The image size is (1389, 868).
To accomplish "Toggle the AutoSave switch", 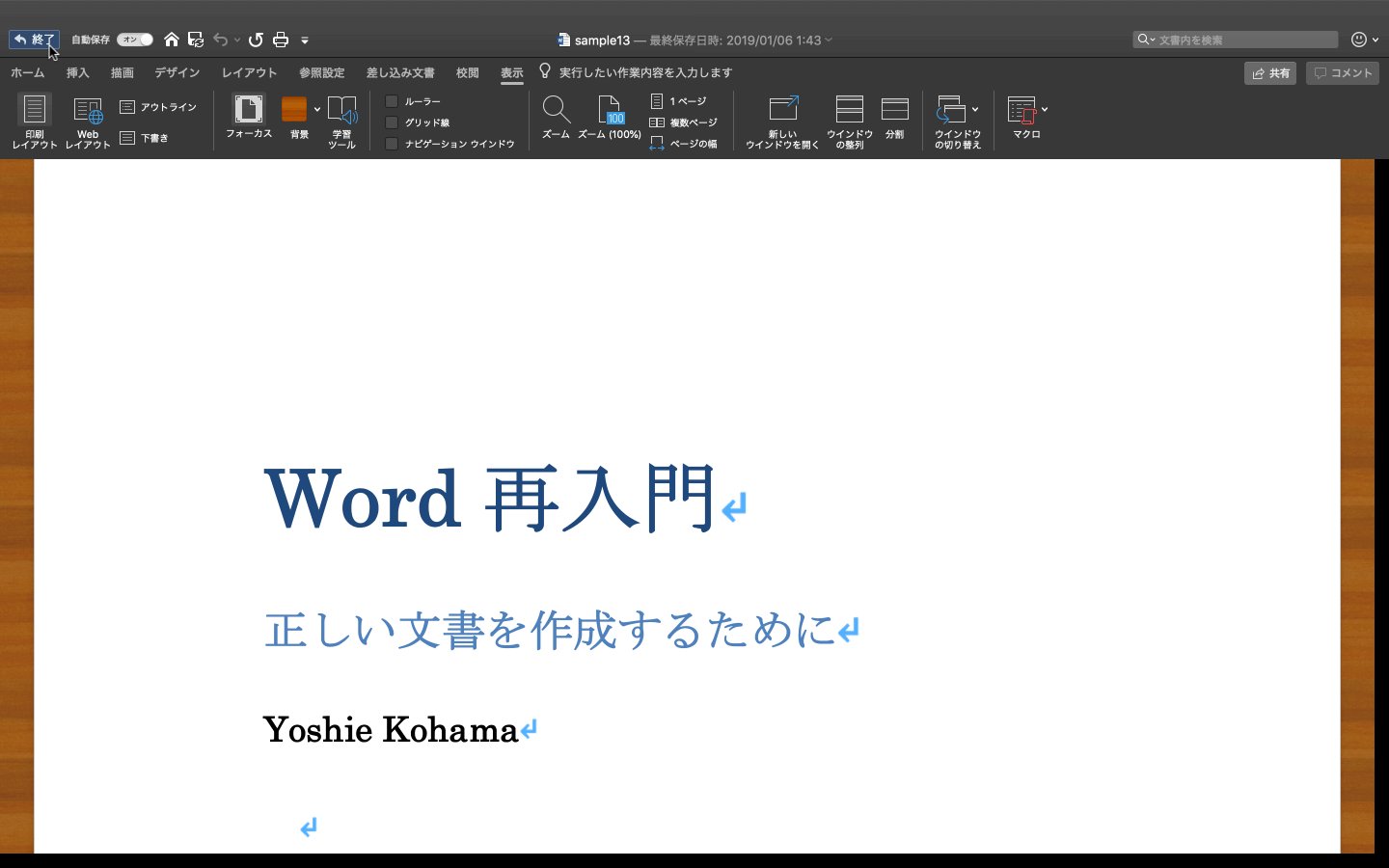I will (x=135, y=40).
